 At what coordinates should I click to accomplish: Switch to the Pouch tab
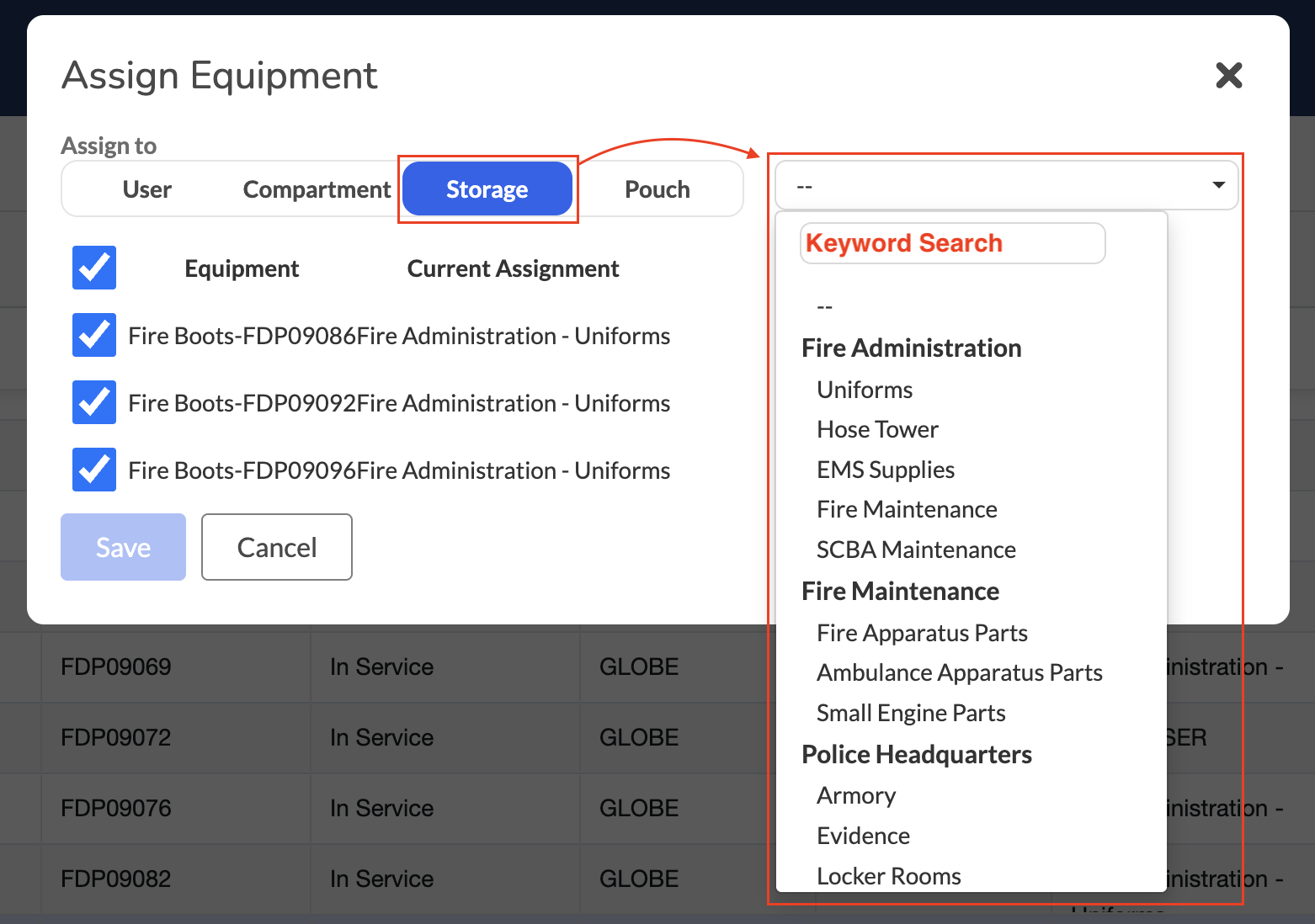pos(657,189)
